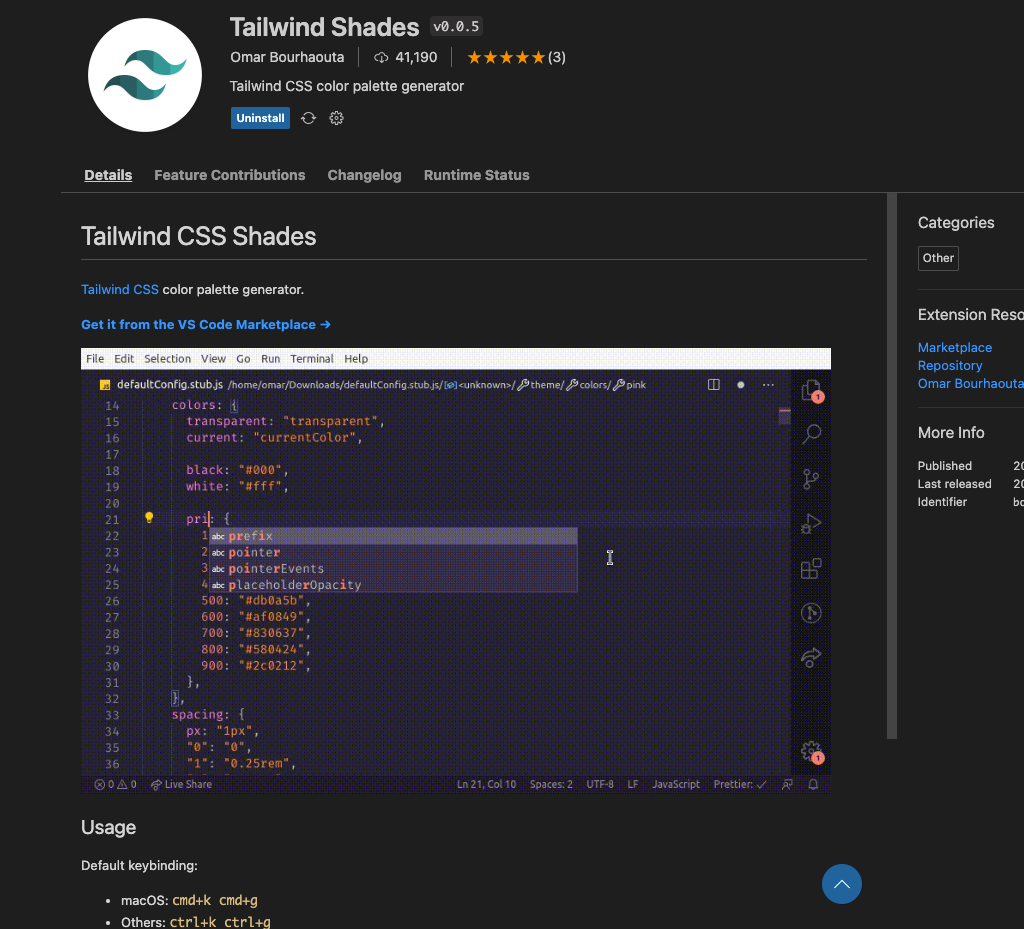Open the Run and Debug view
The width and height of the screenshot is (1024, 929).
pos(811,524)
